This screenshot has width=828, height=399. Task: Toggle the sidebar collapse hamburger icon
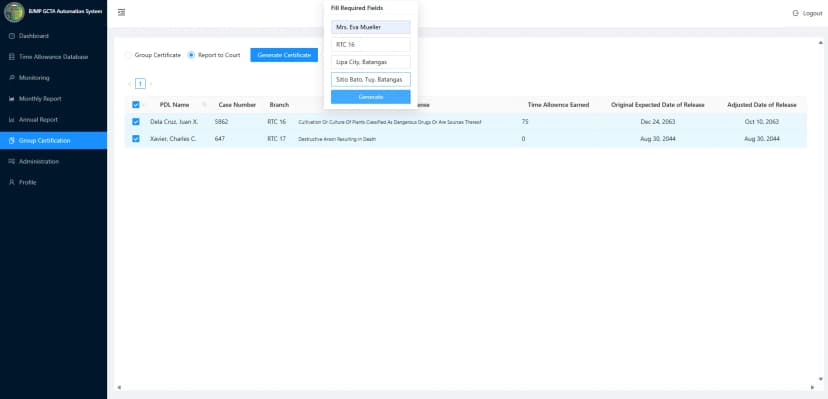coord(121,12)
